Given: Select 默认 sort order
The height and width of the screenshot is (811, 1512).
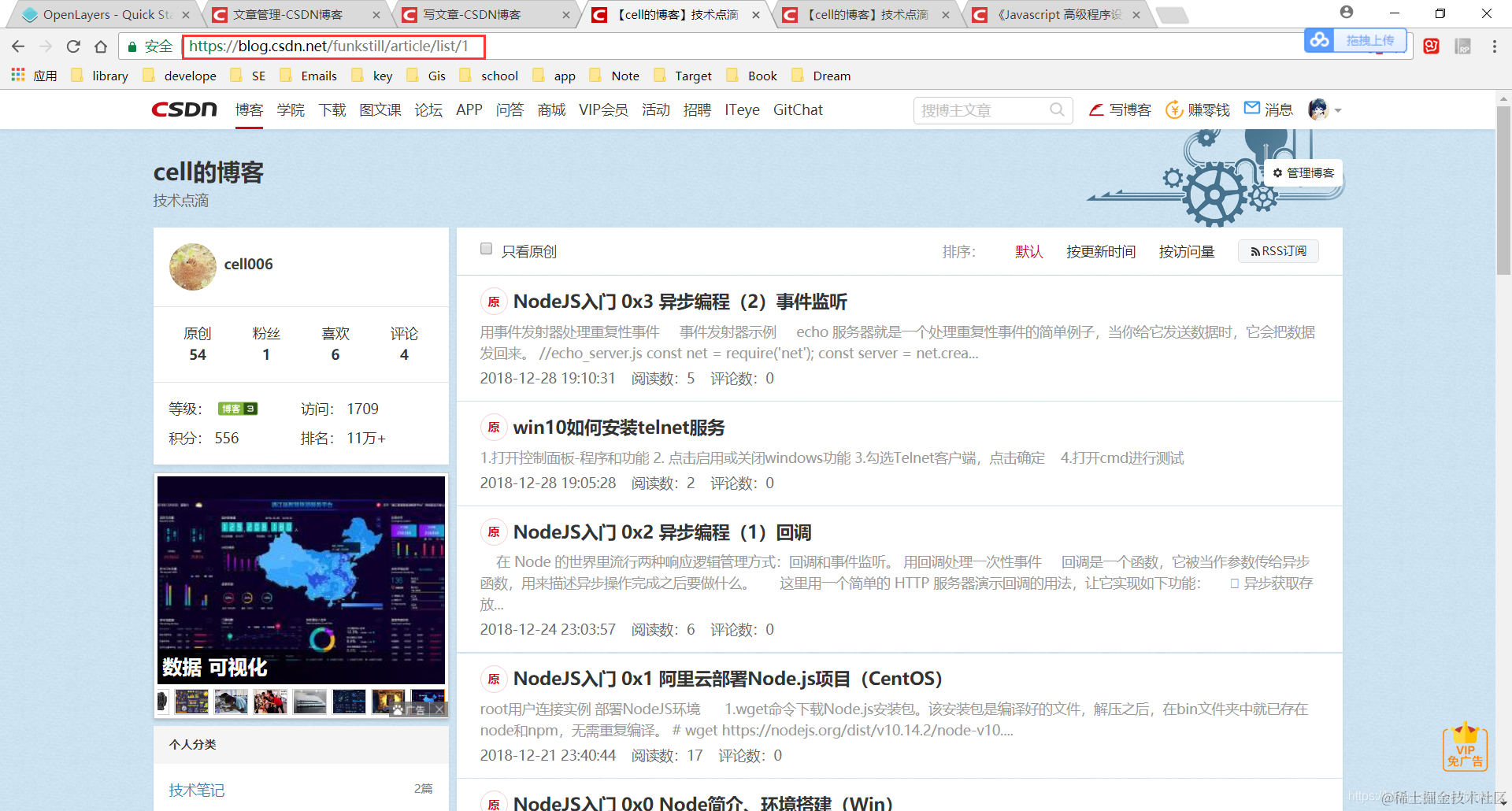Looking at the screenshot, I should [x=1029, y=251].
